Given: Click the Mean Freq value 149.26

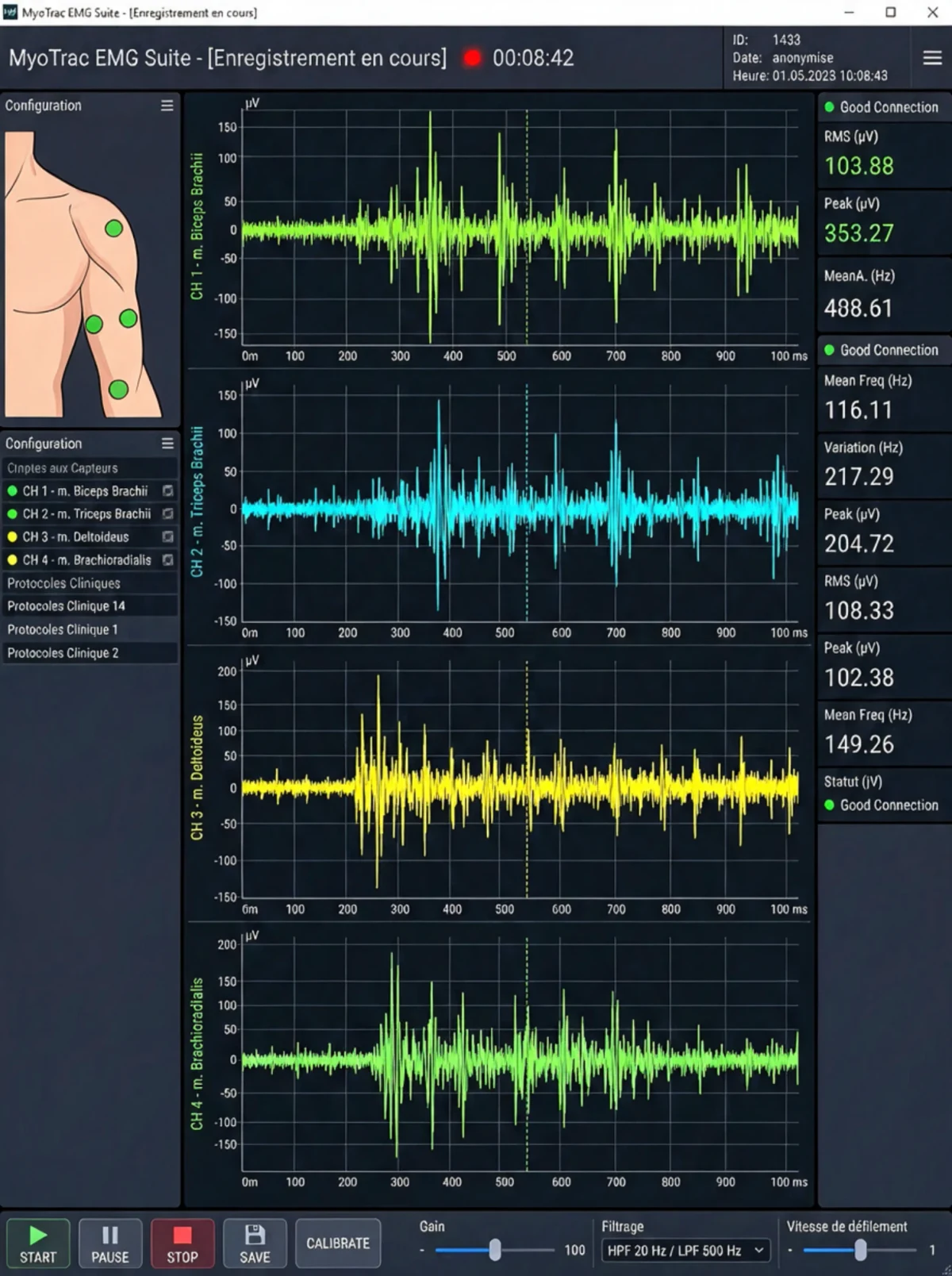Looking at the screenshot, I should point(858,744).
